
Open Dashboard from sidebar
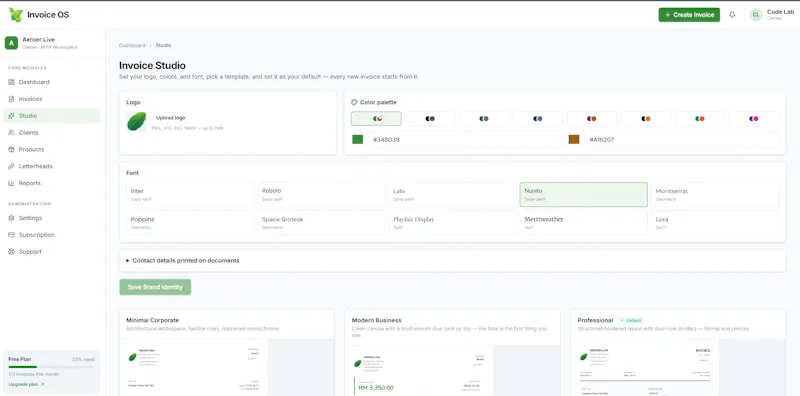pyautogui.click(x=51, y=82)
